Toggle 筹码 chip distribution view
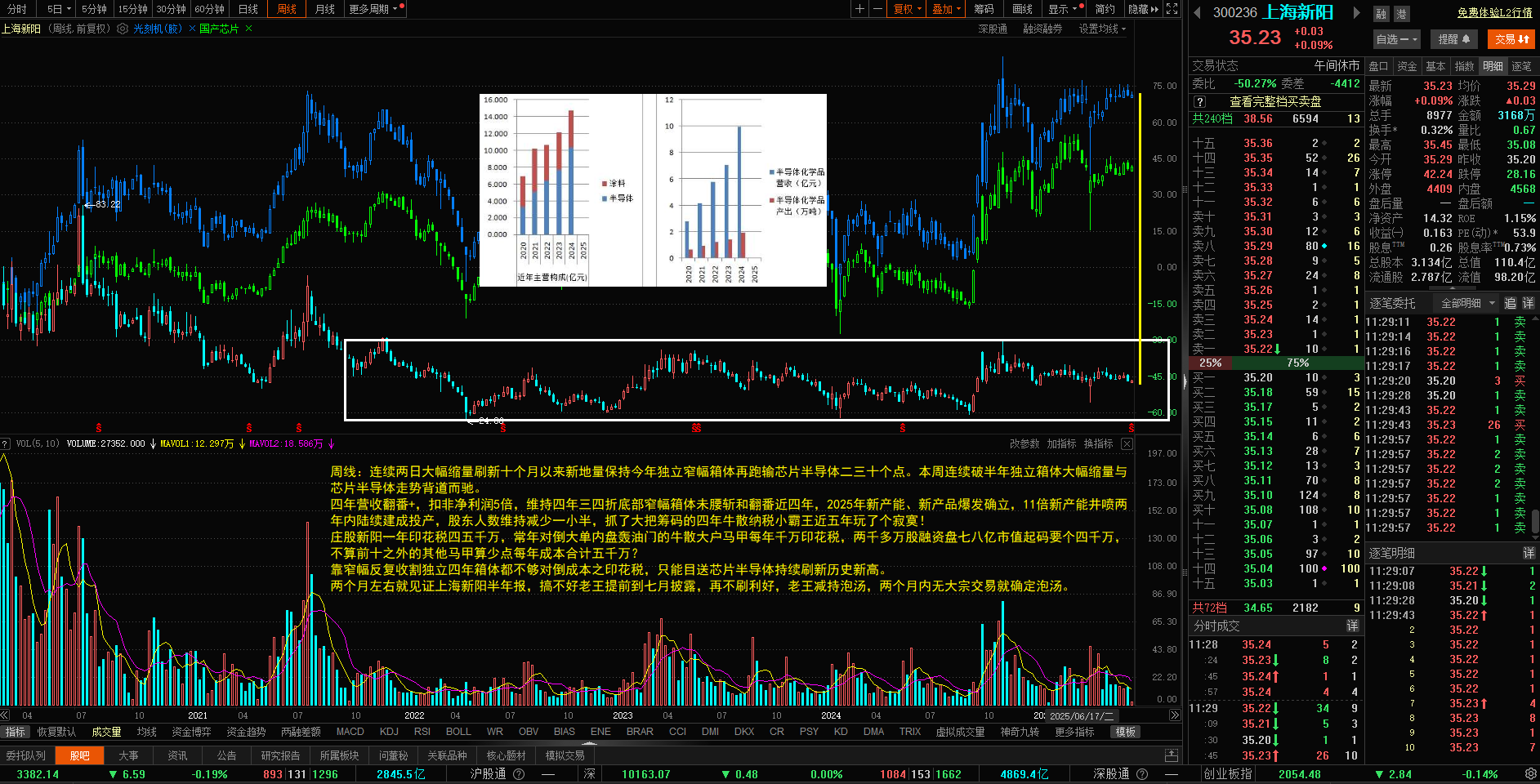 (984, 9)
